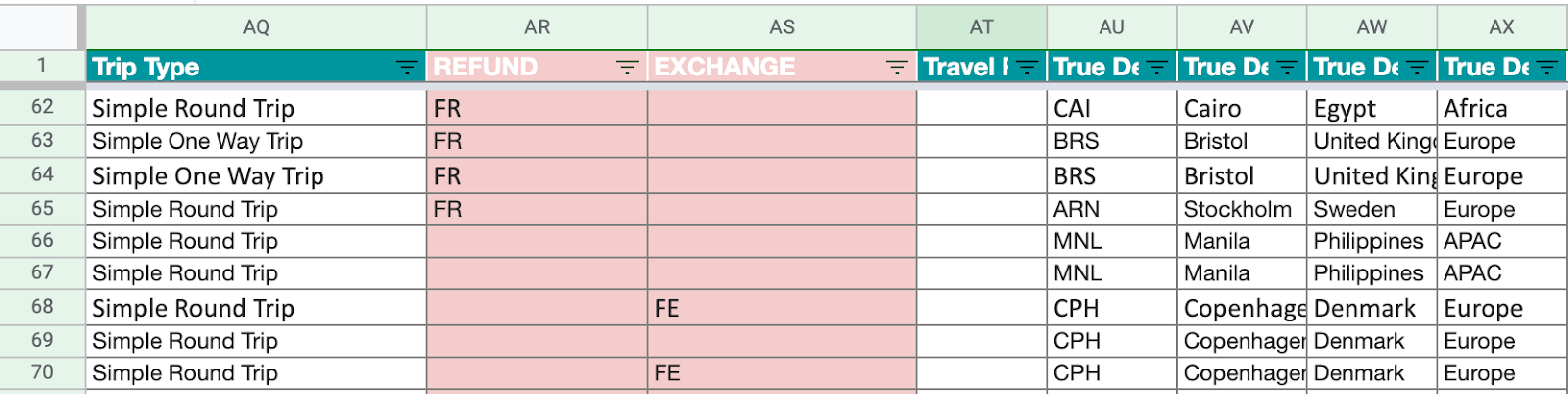Open the Trip Type filter icon
1568x394 pixels.
406,67
